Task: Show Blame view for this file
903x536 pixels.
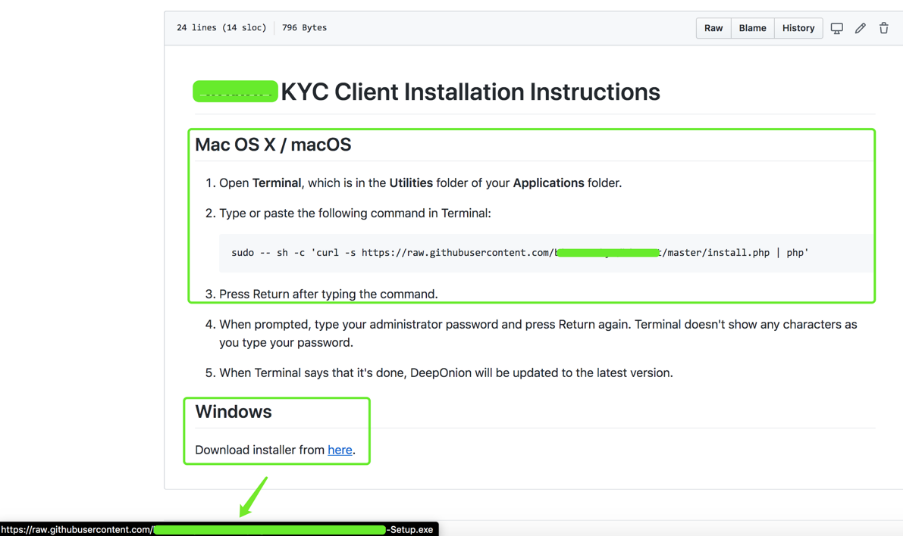Action: 752,28
